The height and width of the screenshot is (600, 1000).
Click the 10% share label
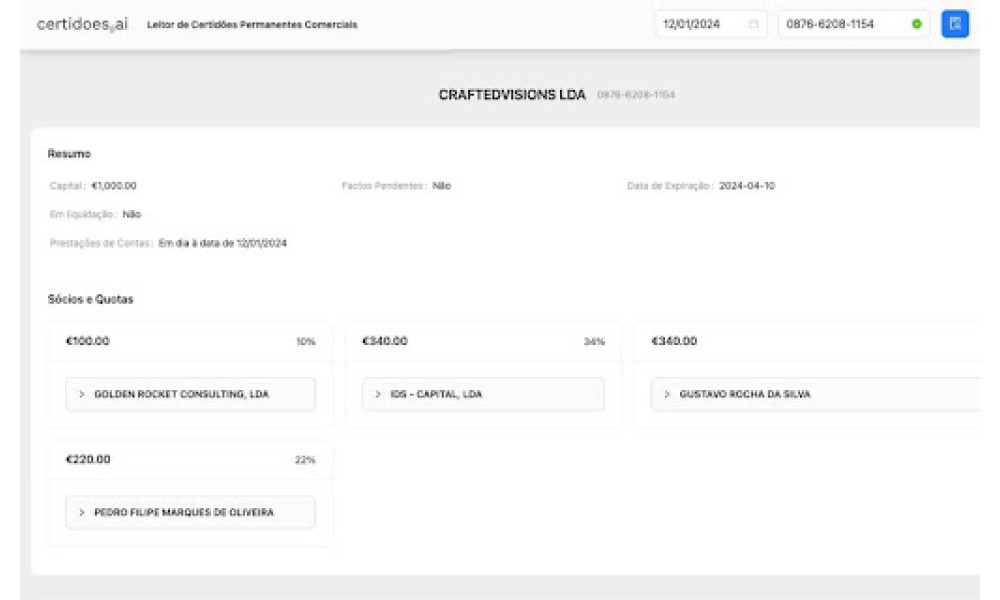305,342
